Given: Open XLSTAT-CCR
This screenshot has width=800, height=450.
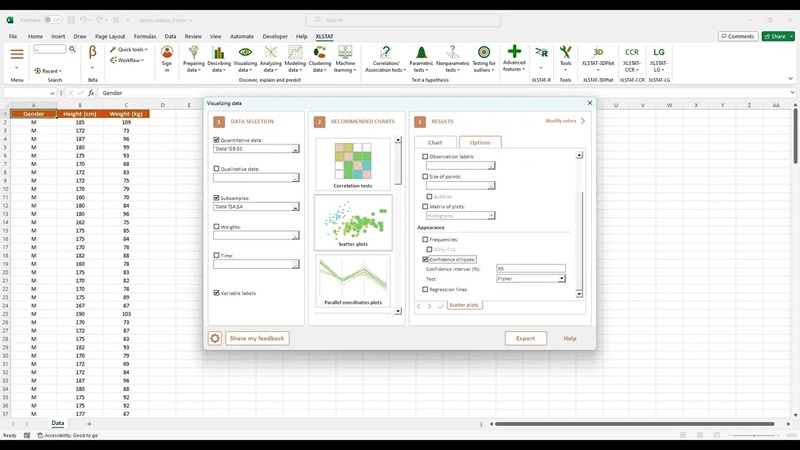Looking at the screenshot, I should pyautogui.click(x=632, y=59).
